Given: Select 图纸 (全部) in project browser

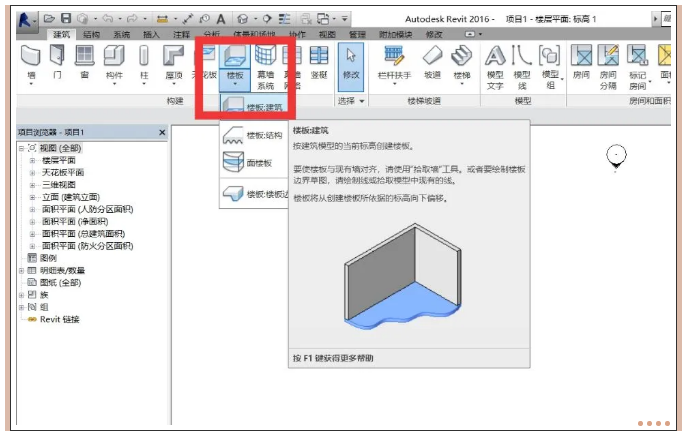Looking at the screenshot, I should coord(60,283).
